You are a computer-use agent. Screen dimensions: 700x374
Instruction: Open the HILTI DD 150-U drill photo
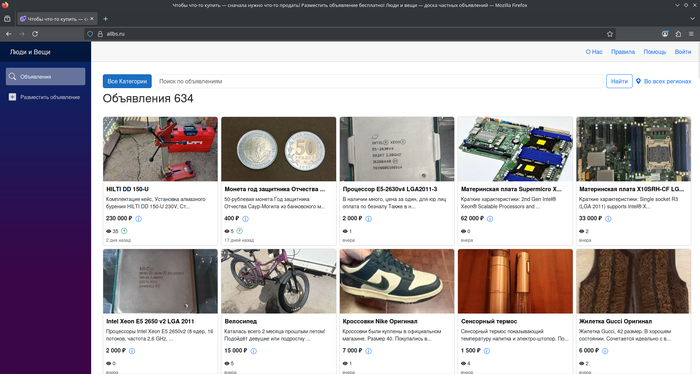(160, 149)
